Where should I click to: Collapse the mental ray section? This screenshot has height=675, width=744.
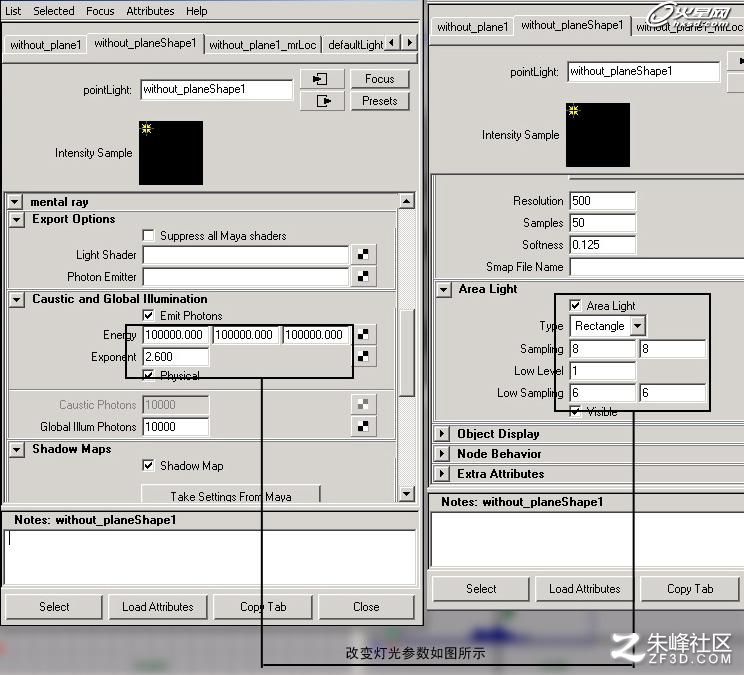click(15, 202)
